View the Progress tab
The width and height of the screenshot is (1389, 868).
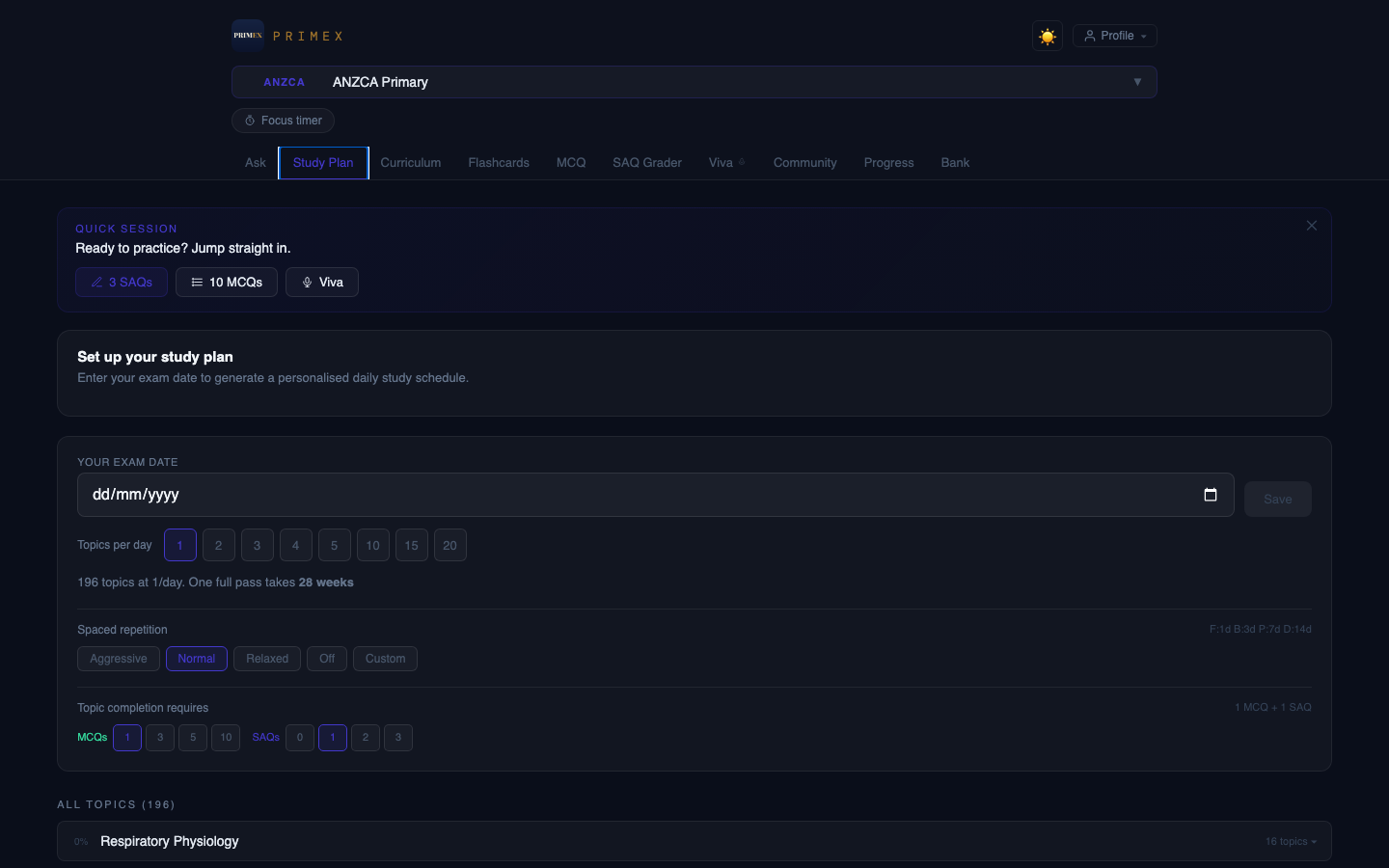pos(889,163)
